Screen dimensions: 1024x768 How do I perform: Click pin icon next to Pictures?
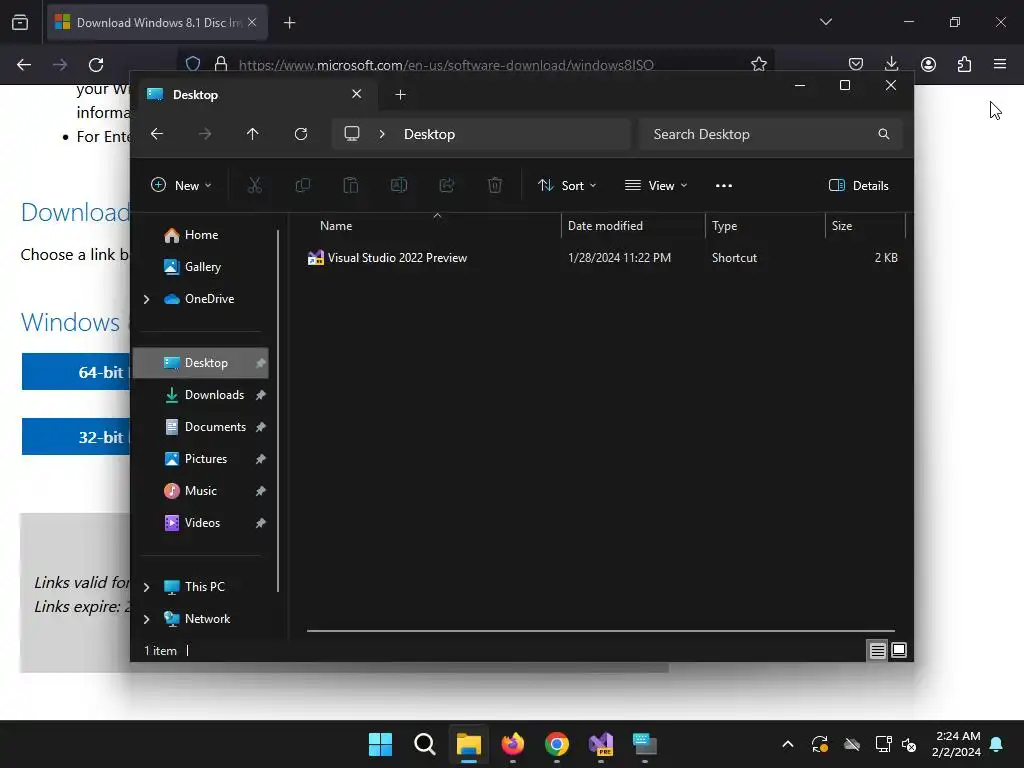(261, 459)
